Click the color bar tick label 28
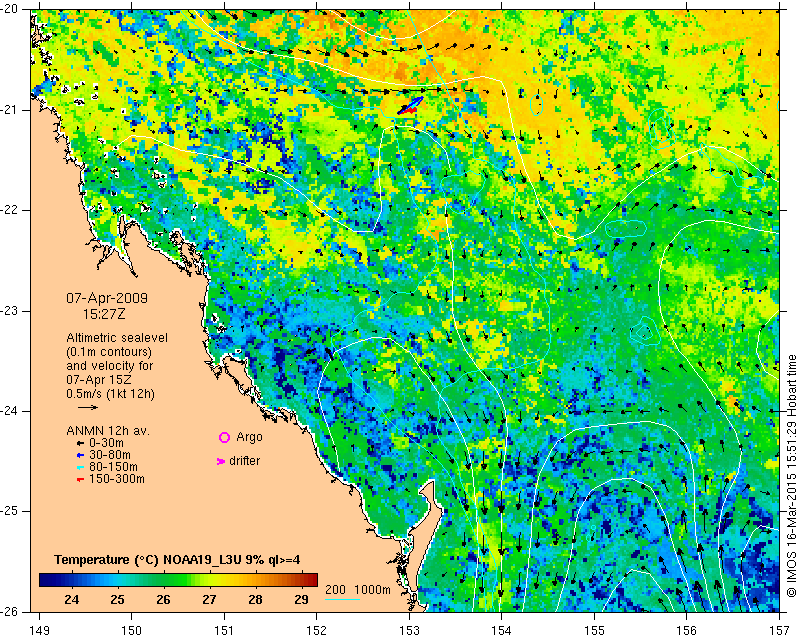The height and width of the screenshot is (640, 800). 255,600
